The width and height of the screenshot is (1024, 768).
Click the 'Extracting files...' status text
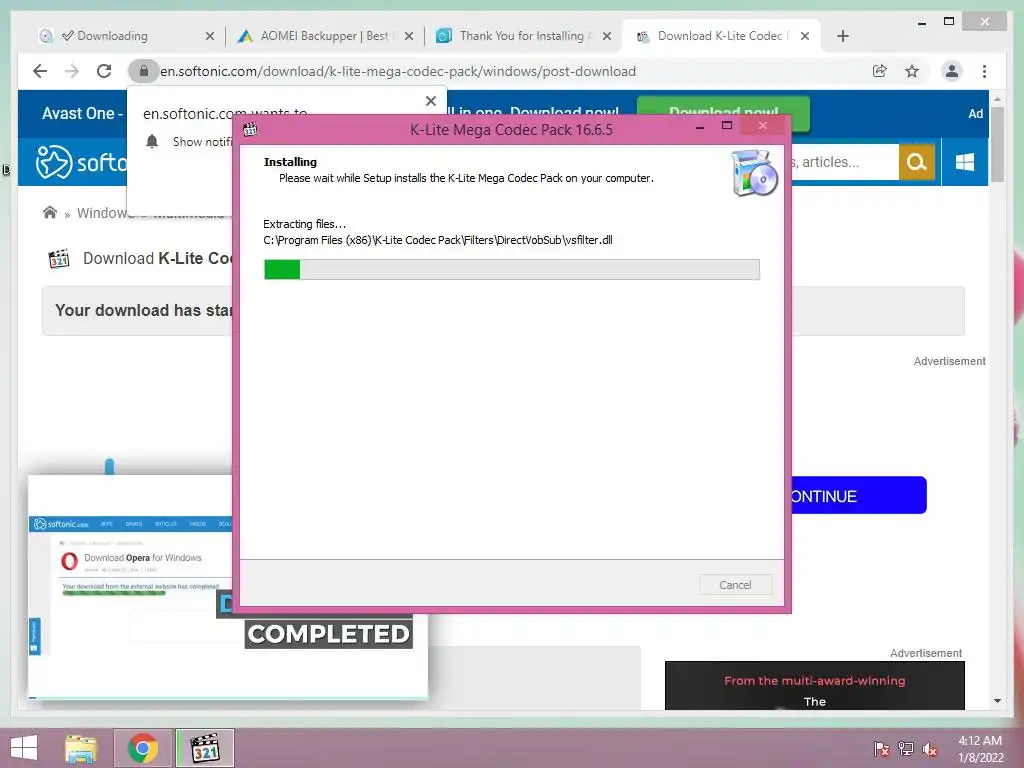(x=304, y=224)
